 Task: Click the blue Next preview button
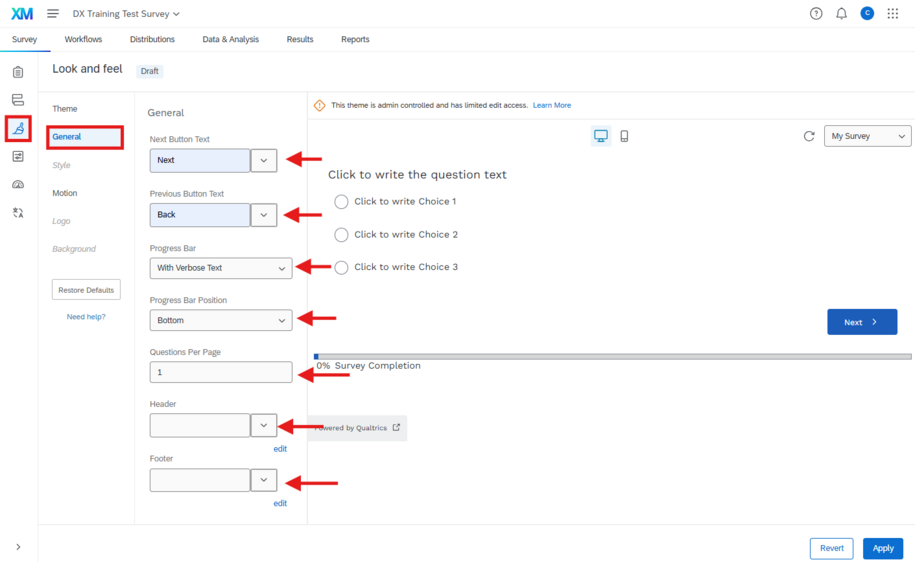[862, 322]
